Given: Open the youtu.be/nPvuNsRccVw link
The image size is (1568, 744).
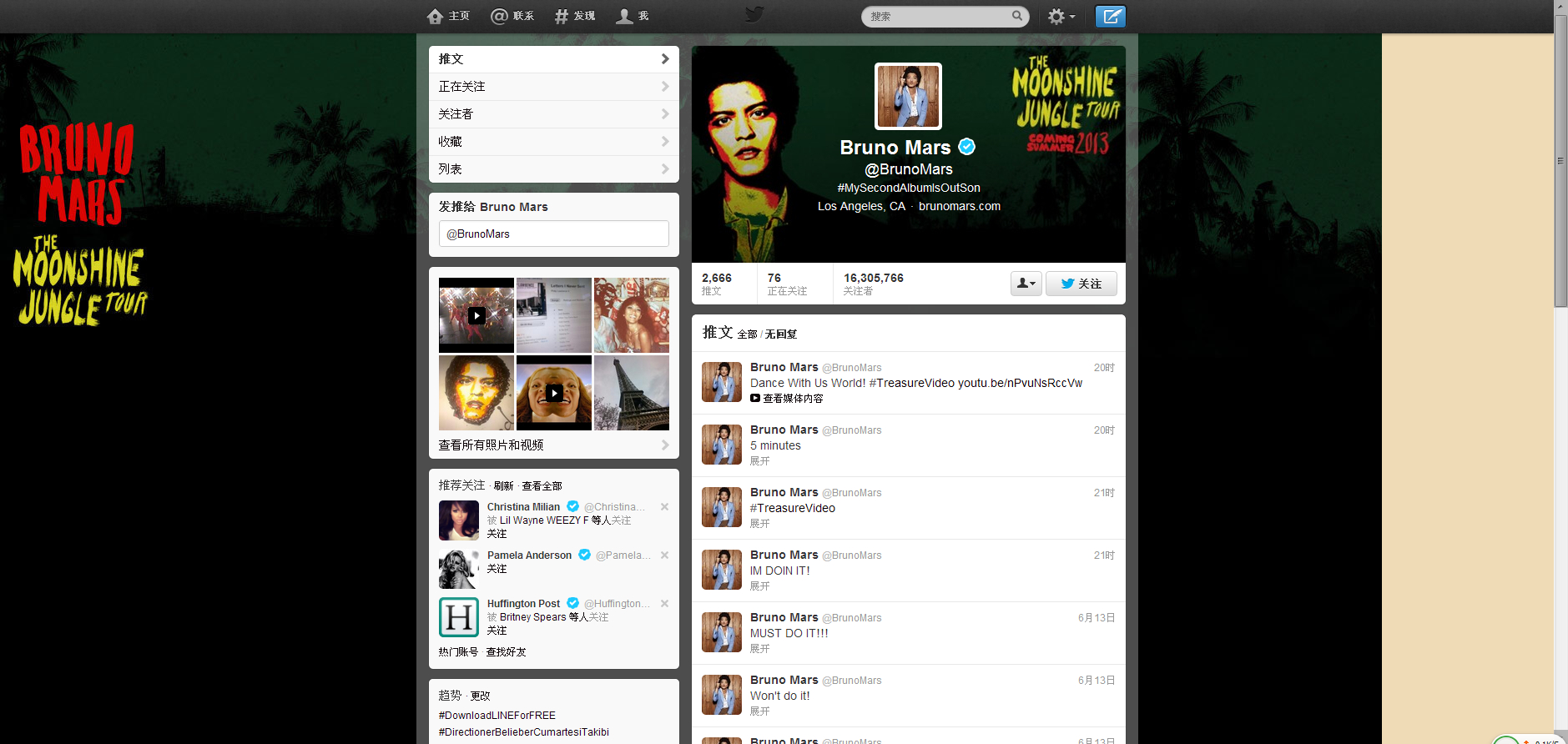Looking at the screenshot, I should pyautogui.click(x=1020, y=384).
